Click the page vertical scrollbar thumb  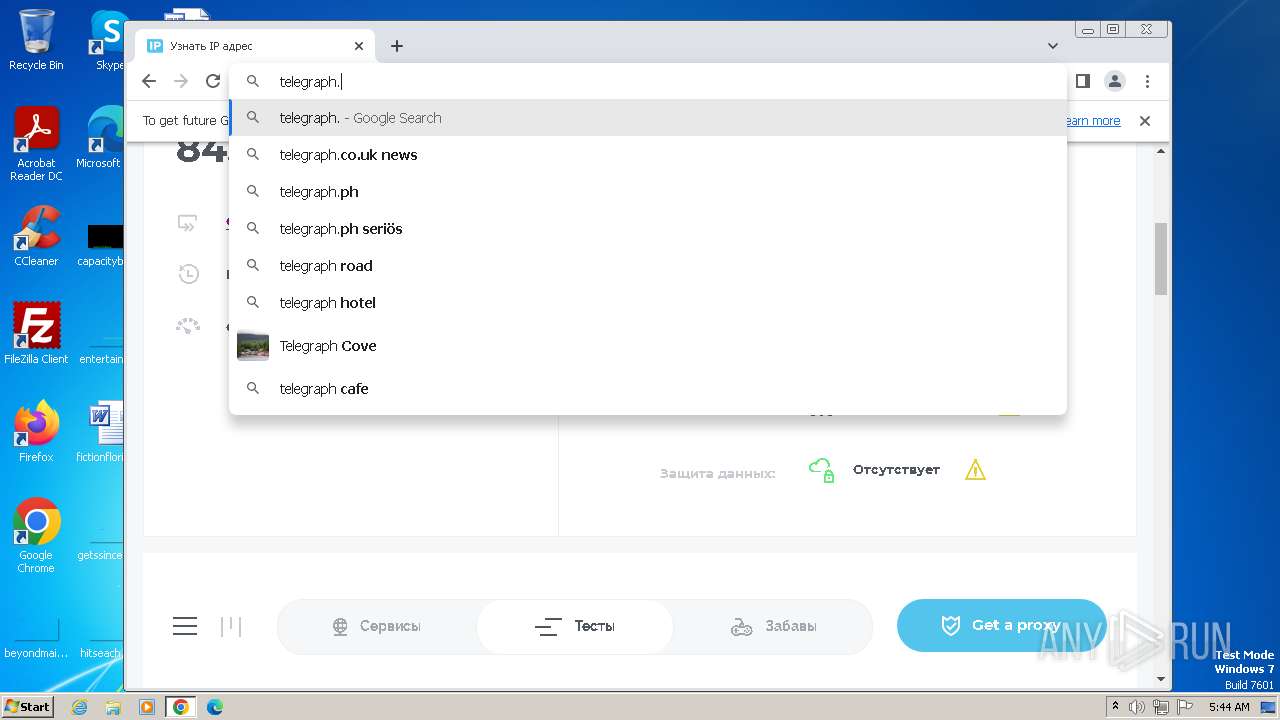1161,259
